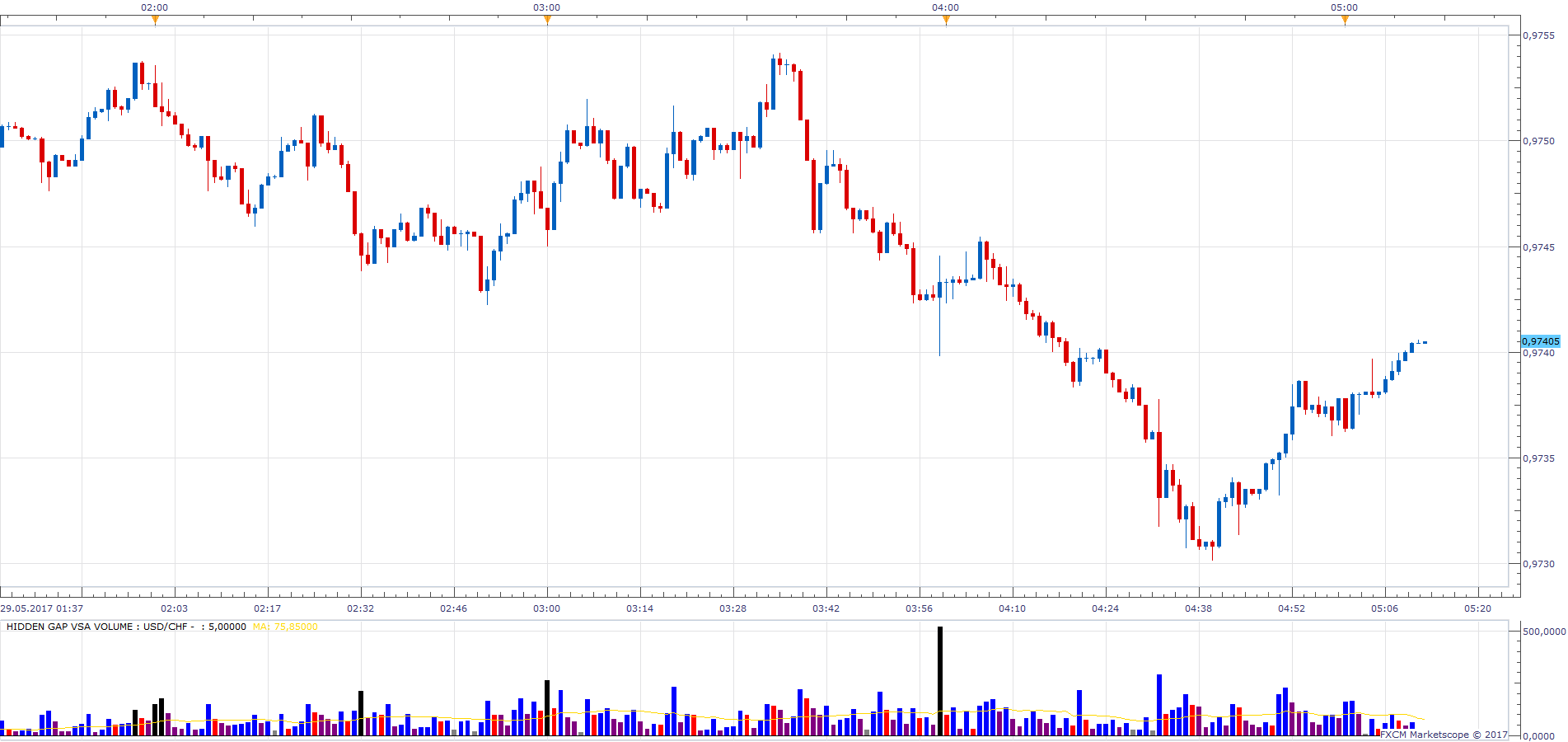Viewport: 1568px width, 742px height.
Task: Click the 02:17 time axis label
Action: pyautogui.click(x=267, y=608)
